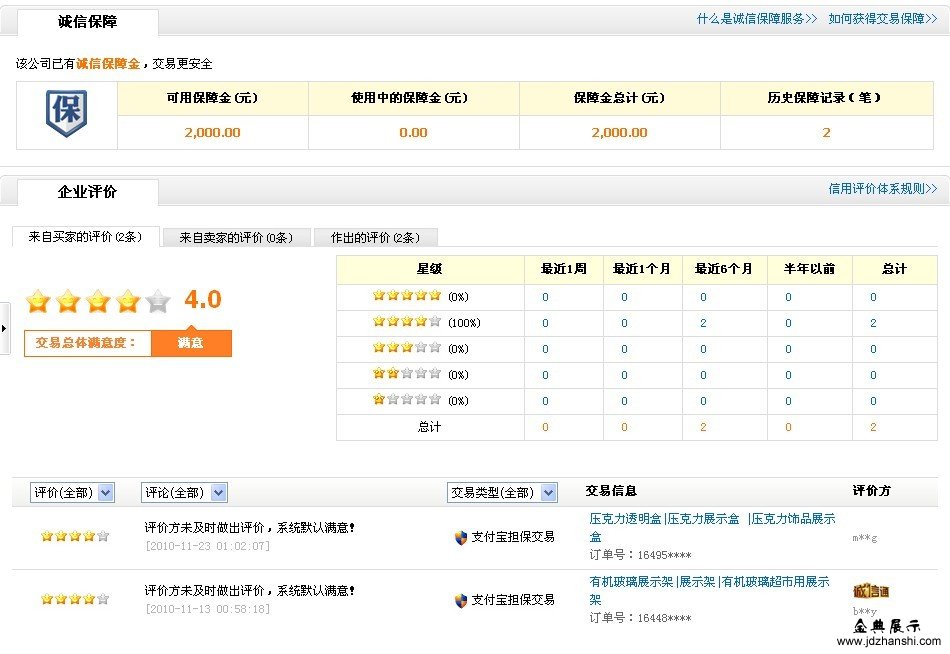Click the orange 诚信保障金 link

click(x=108, y=64)
